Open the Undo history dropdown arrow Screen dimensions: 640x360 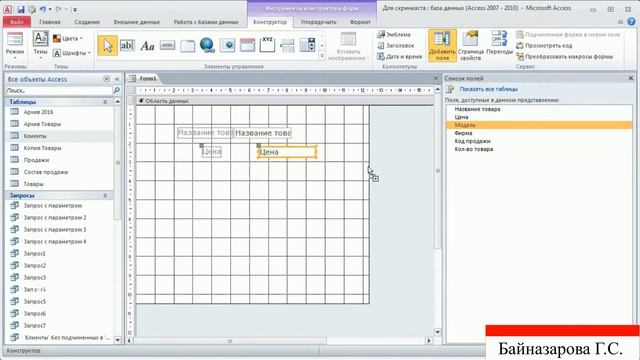click(50, 9)
